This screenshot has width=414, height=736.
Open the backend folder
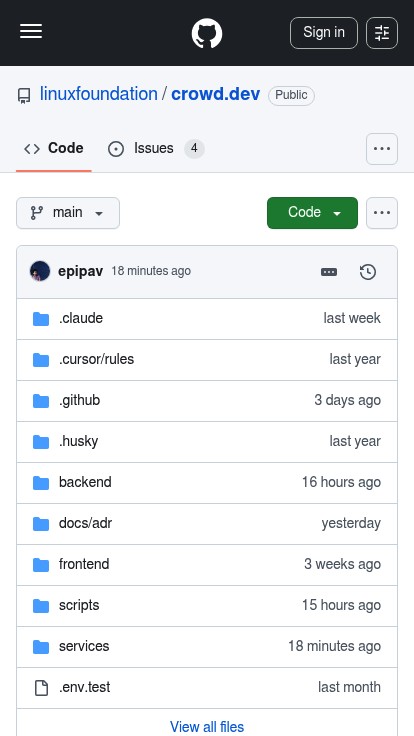click(x=85, y=482)
